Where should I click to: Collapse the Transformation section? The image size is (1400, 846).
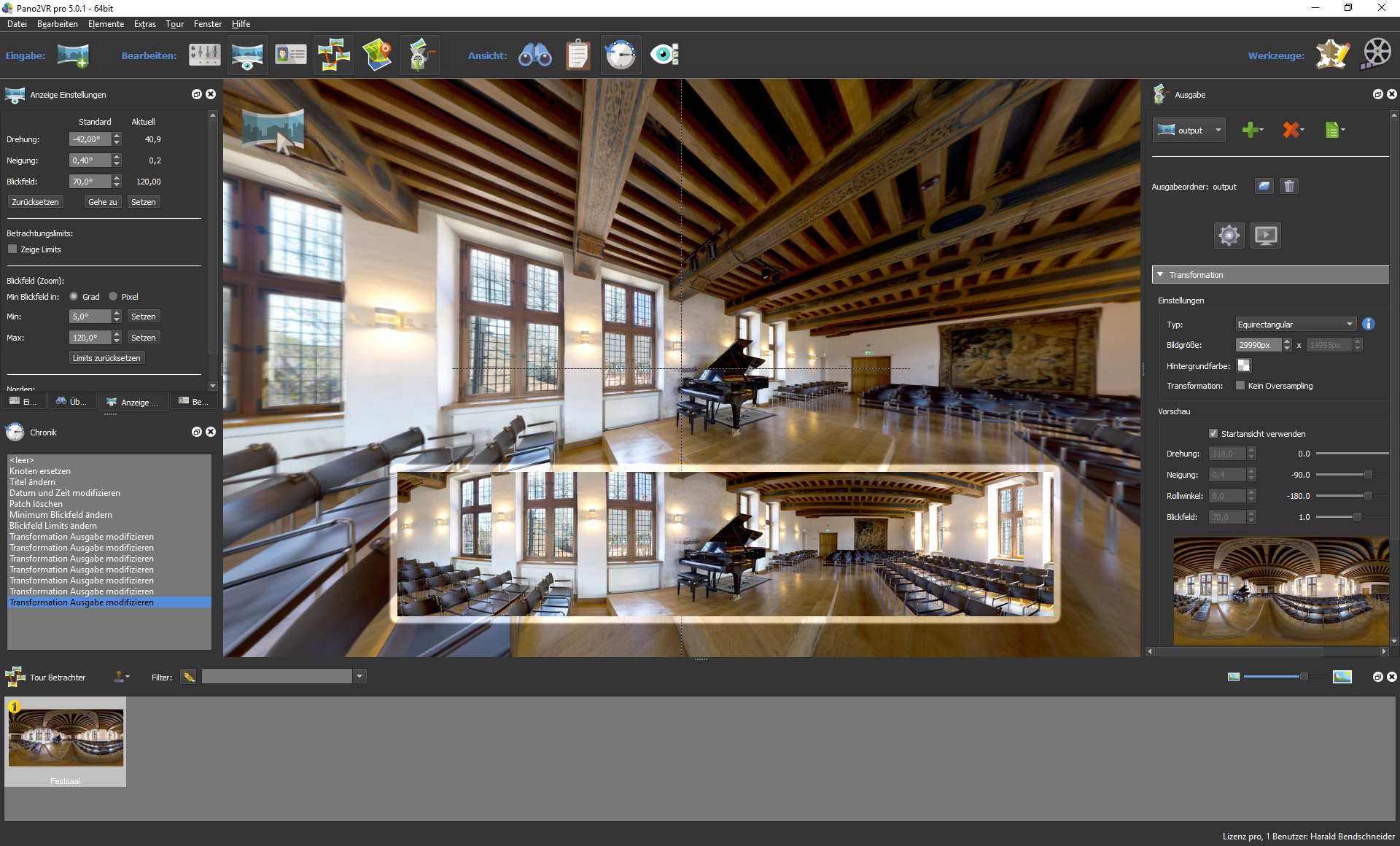pyautogui.click(x=1161, y=275)
